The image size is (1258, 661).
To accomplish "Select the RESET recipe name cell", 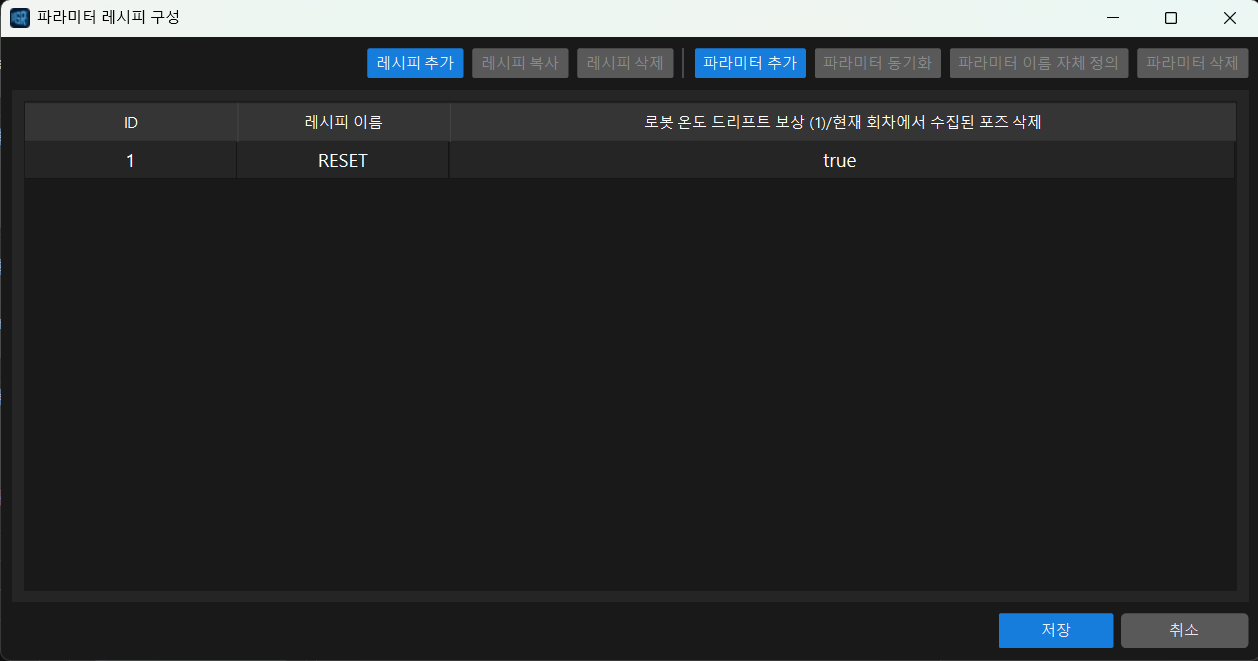I will pos(343,160).
